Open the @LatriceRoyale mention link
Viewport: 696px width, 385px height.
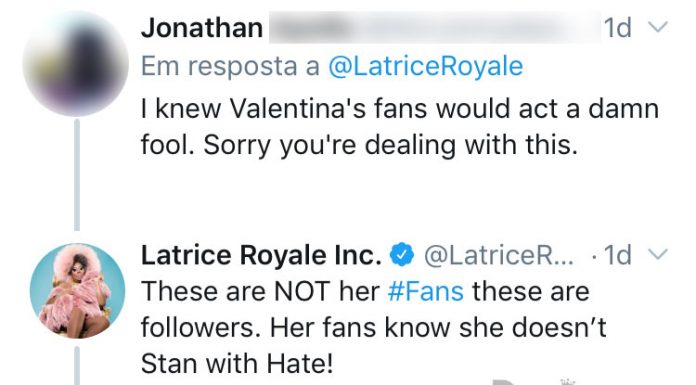[x=426, y=67]
